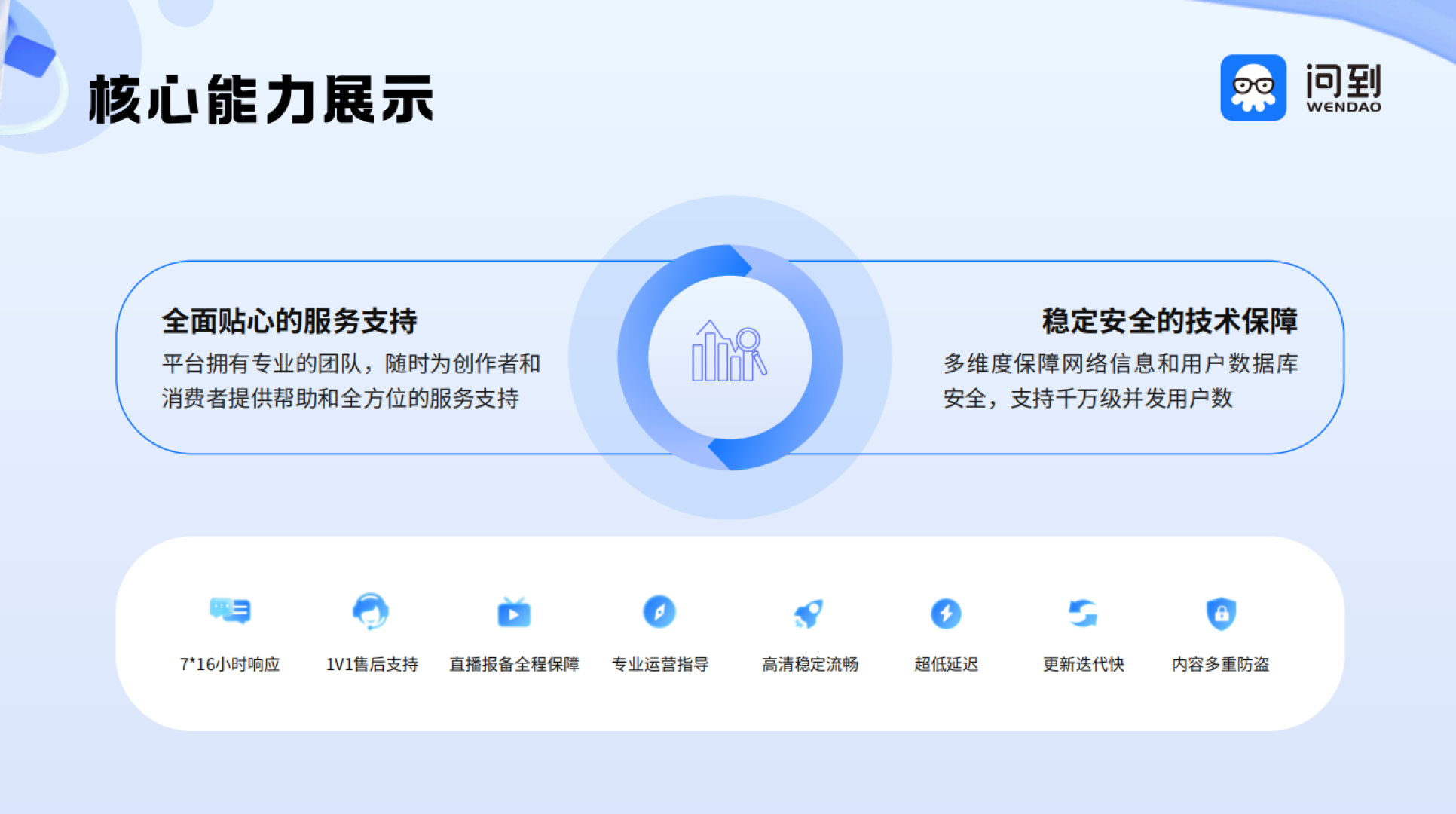Click the label 1V1售后支持

point(372,664)
